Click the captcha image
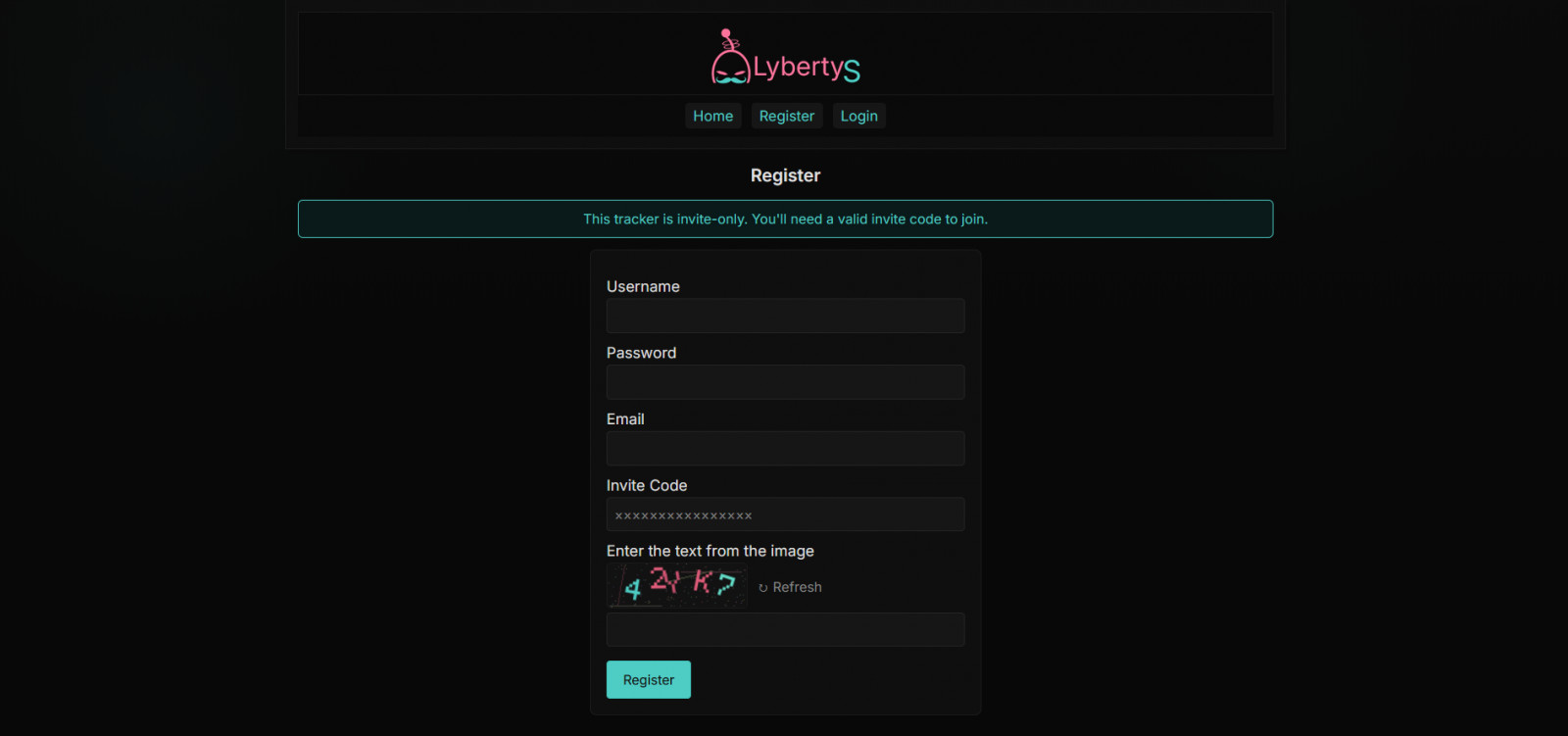The height and width of the screenshot is (736, 1568). pyautogui.click(x=677, y=586)
